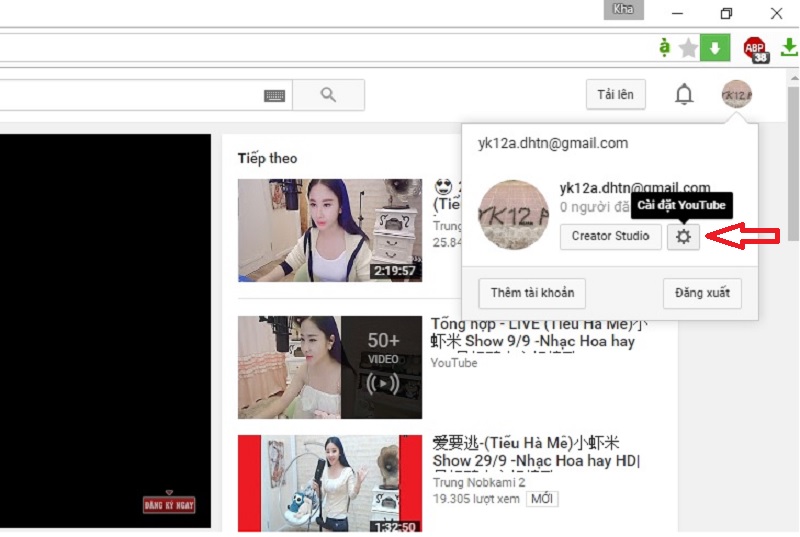Click the search magnifier button

pyautogui.click(x=329, y=95)
